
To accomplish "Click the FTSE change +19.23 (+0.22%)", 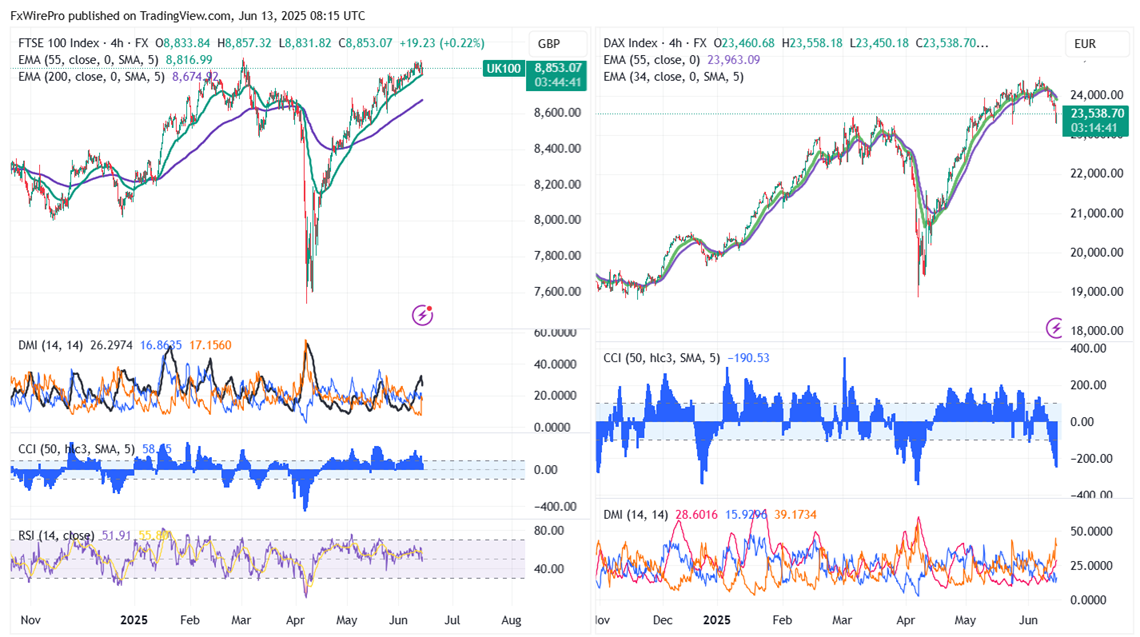I will click(x=441, y=43).
